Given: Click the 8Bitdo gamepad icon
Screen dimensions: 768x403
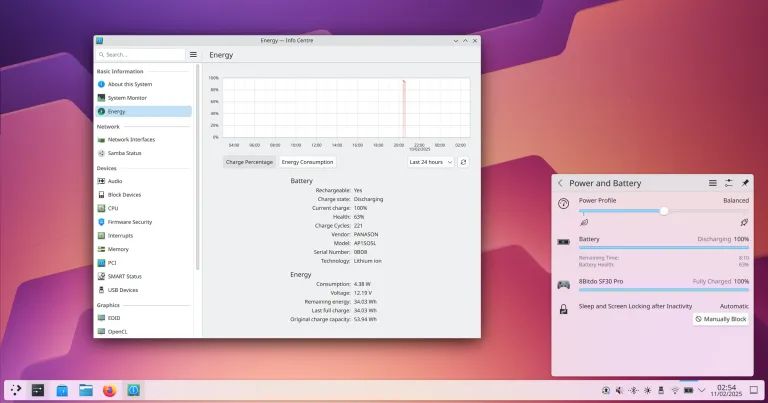Looking at the screenshot, I should click(x=564, y=284).
